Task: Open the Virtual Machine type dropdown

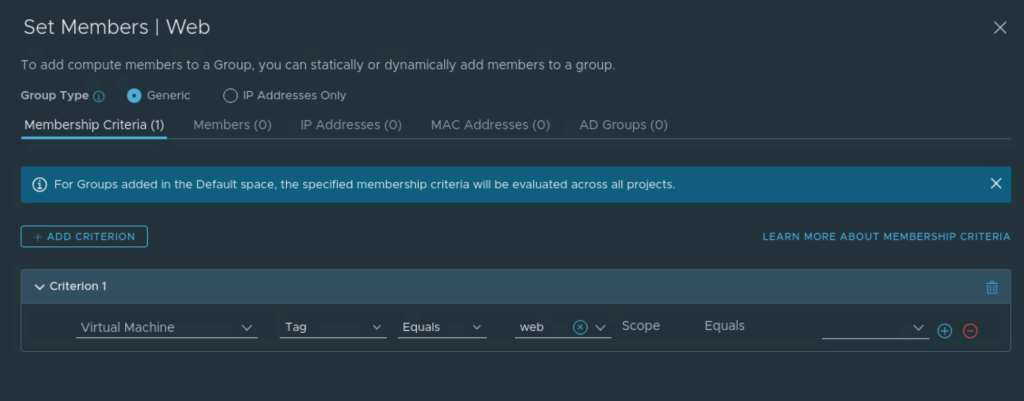Action: [167, 327]
